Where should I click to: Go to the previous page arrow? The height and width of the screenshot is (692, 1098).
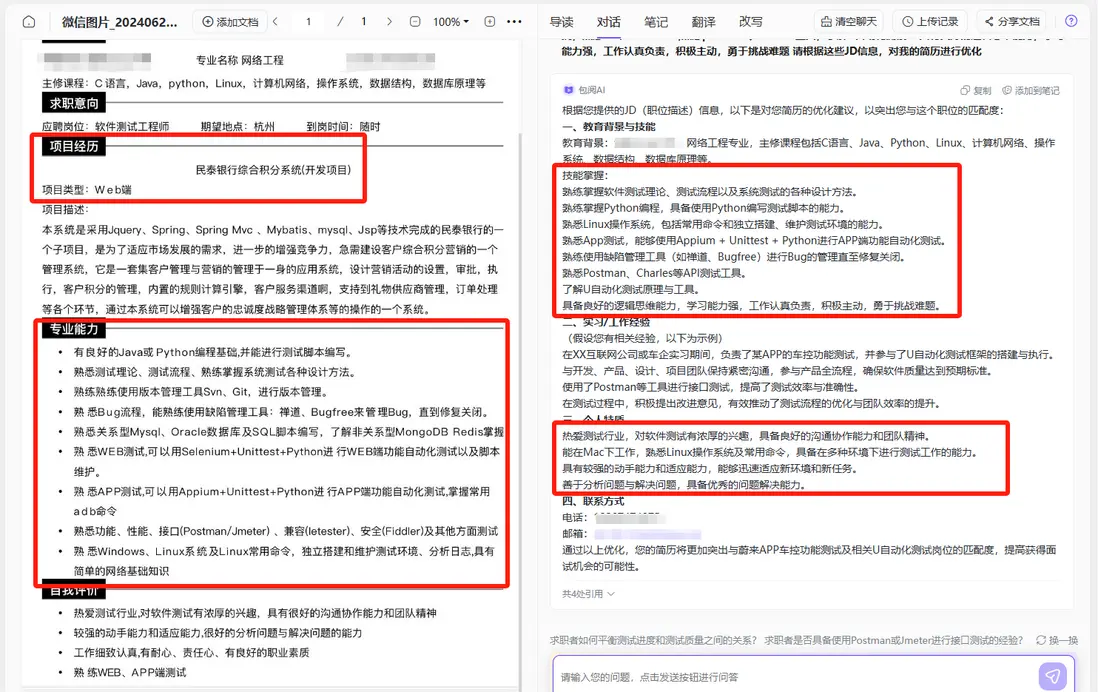[275, 22]
